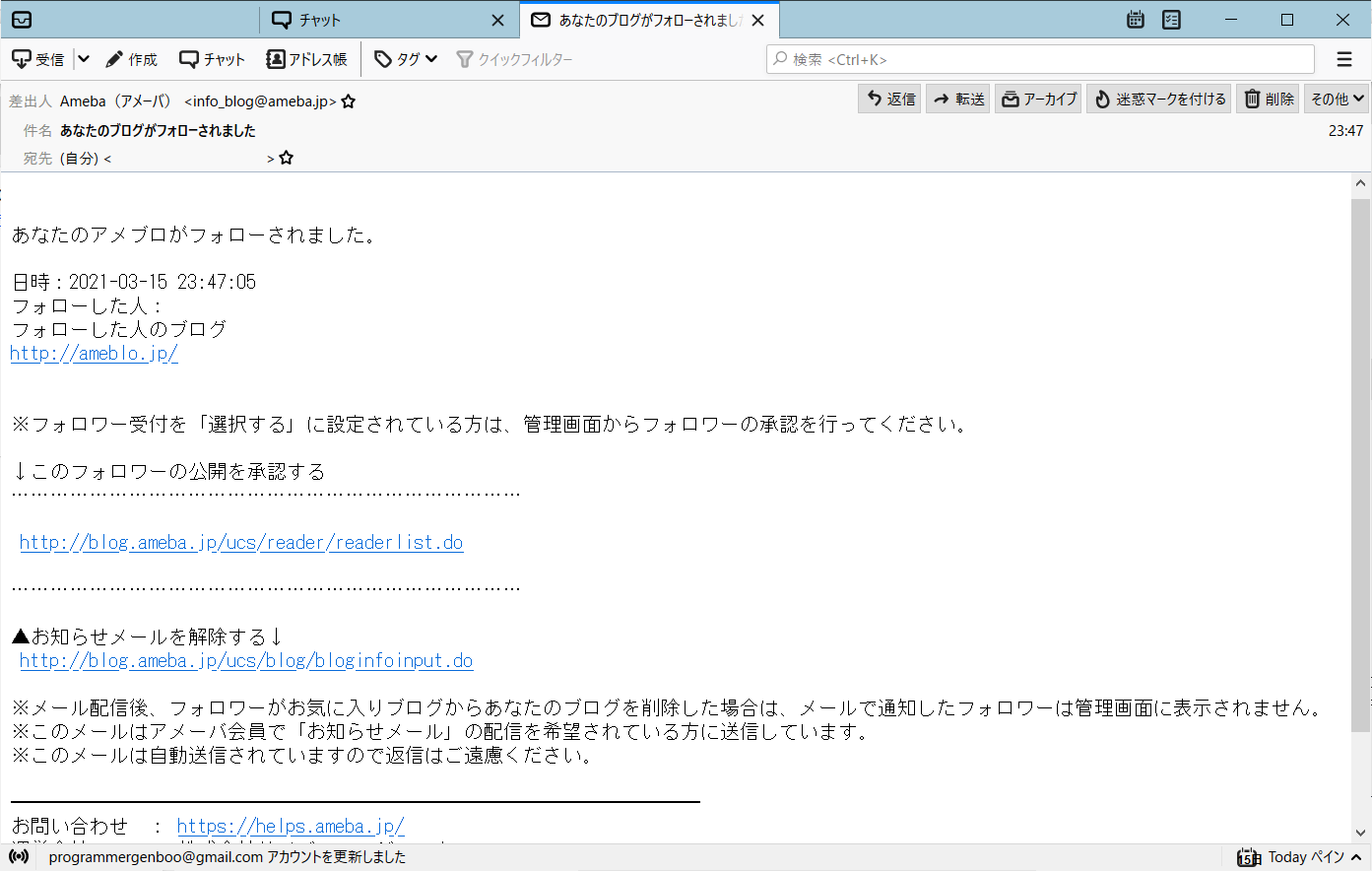Star the recipient address
This screenshot has width=1372, height=871.
[x=287, y=158]
